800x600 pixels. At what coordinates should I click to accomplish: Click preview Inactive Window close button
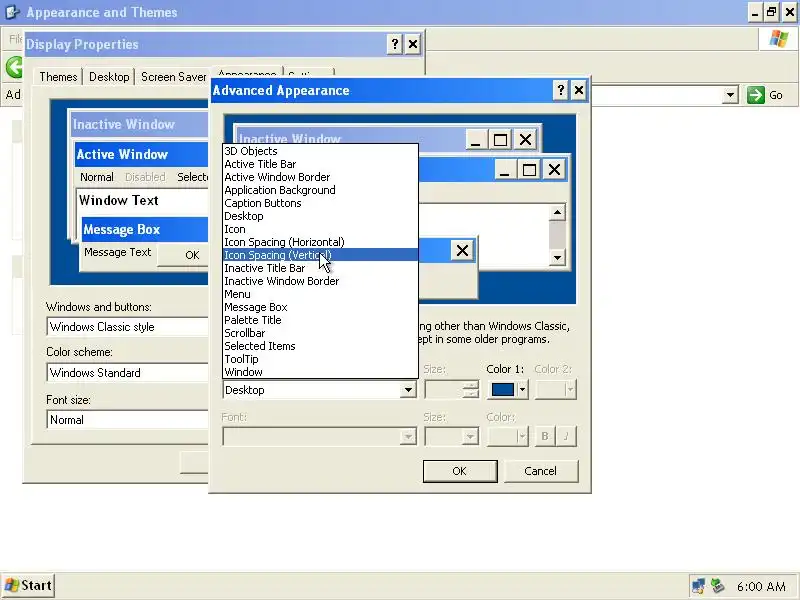[x=526, y=139]
